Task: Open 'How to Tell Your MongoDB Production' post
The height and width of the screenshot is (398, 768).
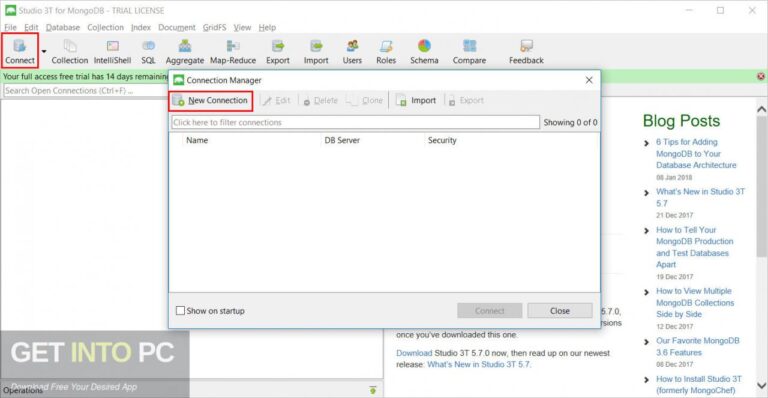Action: tap(695, 247)
